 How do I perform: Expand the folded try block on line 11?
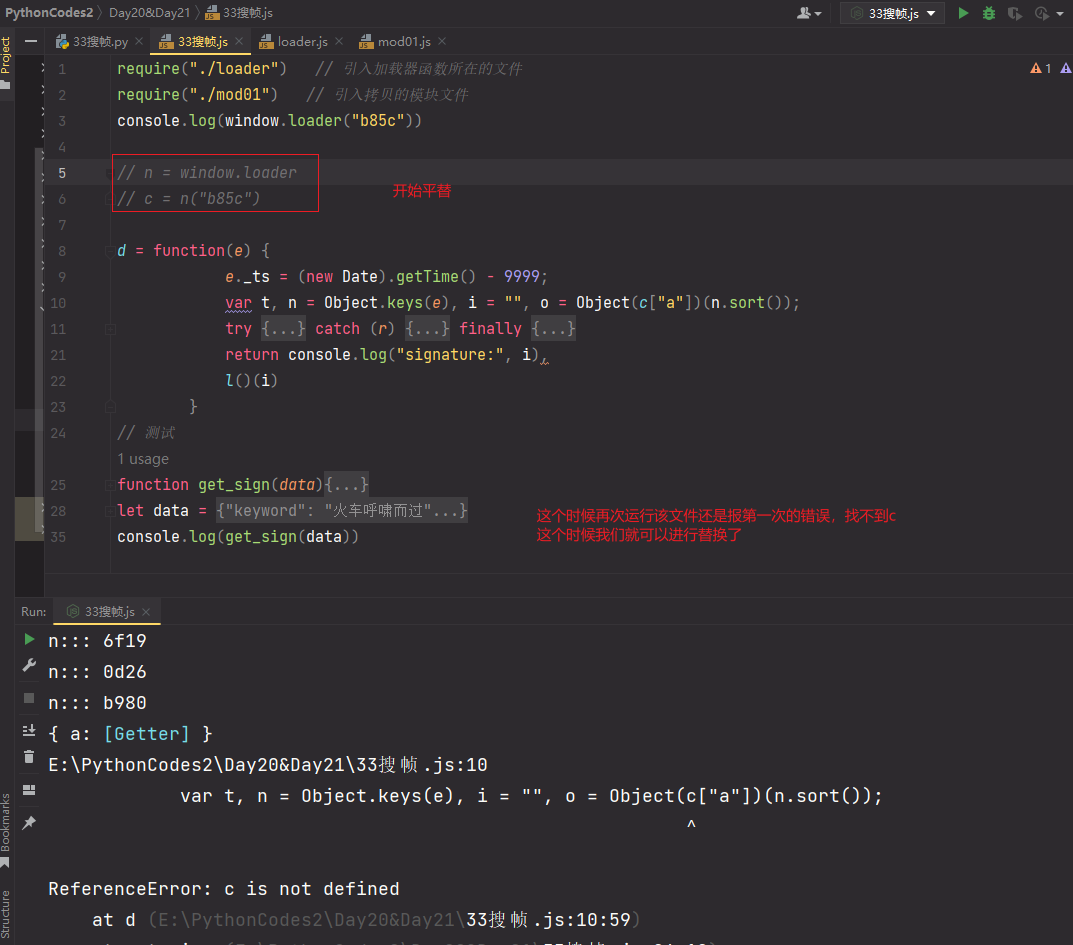coord(283,329)
